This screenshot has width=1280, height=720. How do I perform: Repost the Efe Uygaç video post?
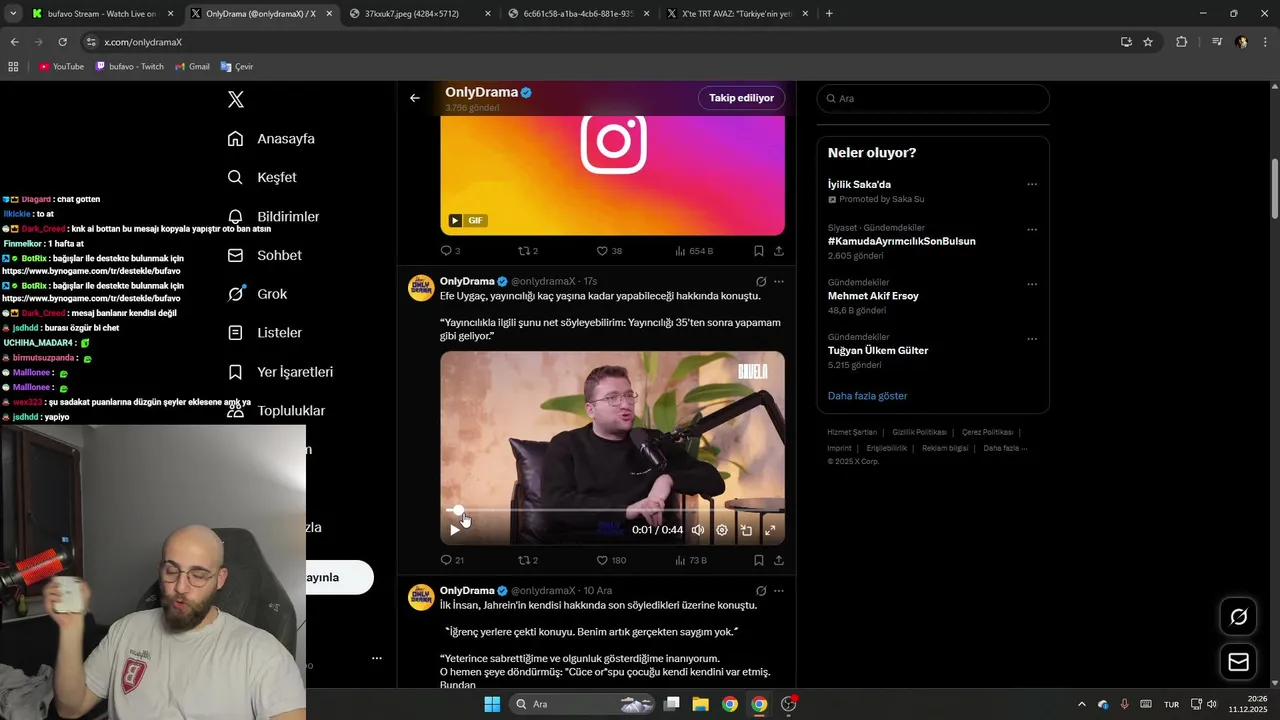527,560
